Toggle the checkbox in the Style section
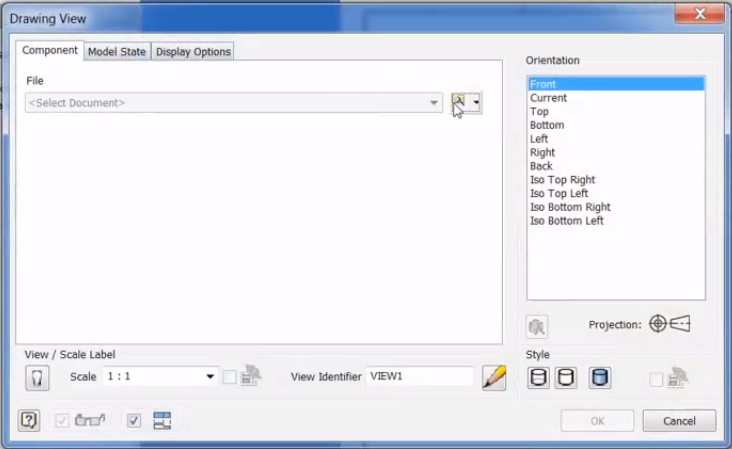The width and height of the screenshot is (732, 449). 656,379
